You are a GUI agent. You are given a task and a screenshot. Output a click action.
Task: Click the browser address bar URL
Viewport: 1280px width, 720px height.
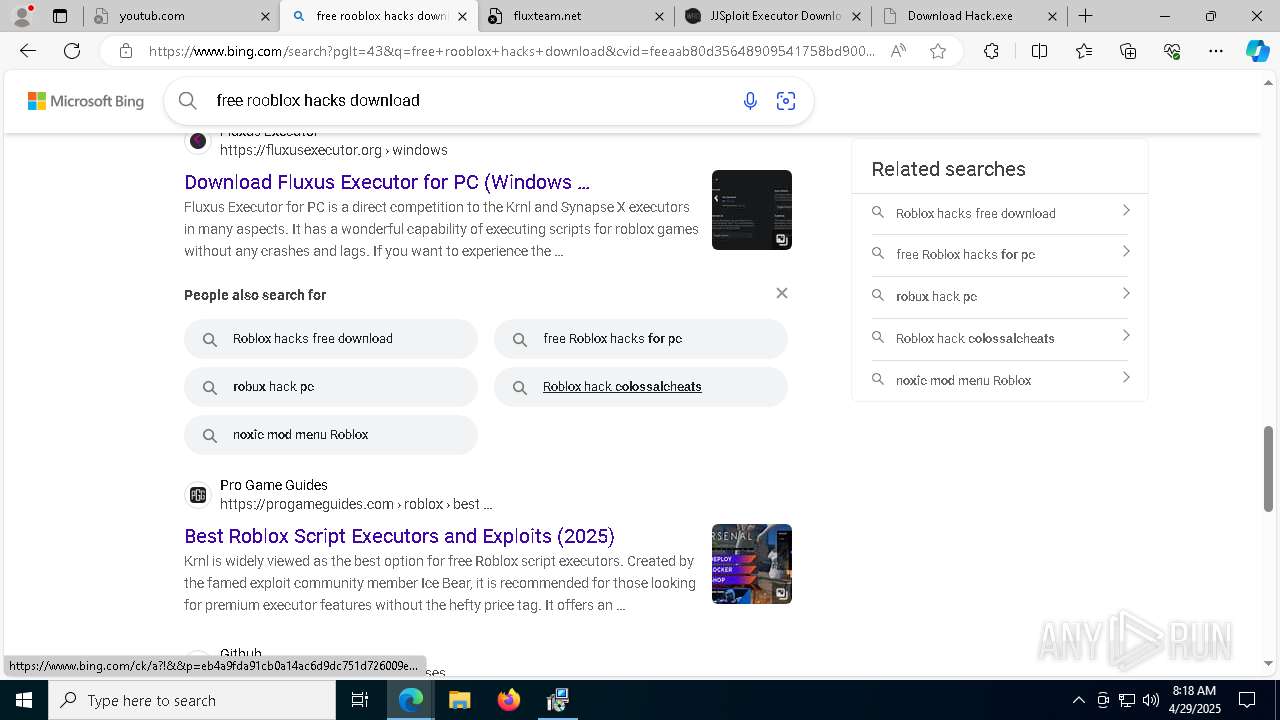coord(511,51)
